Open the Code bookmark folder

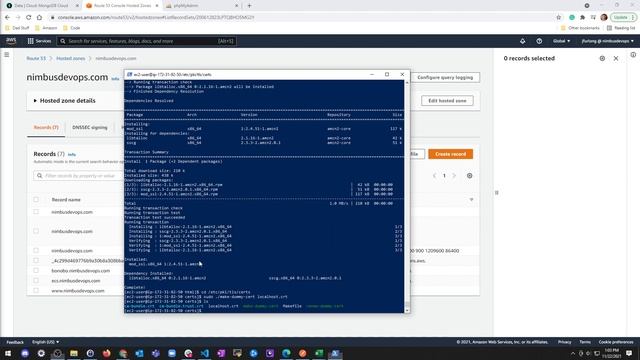(72, 28)
